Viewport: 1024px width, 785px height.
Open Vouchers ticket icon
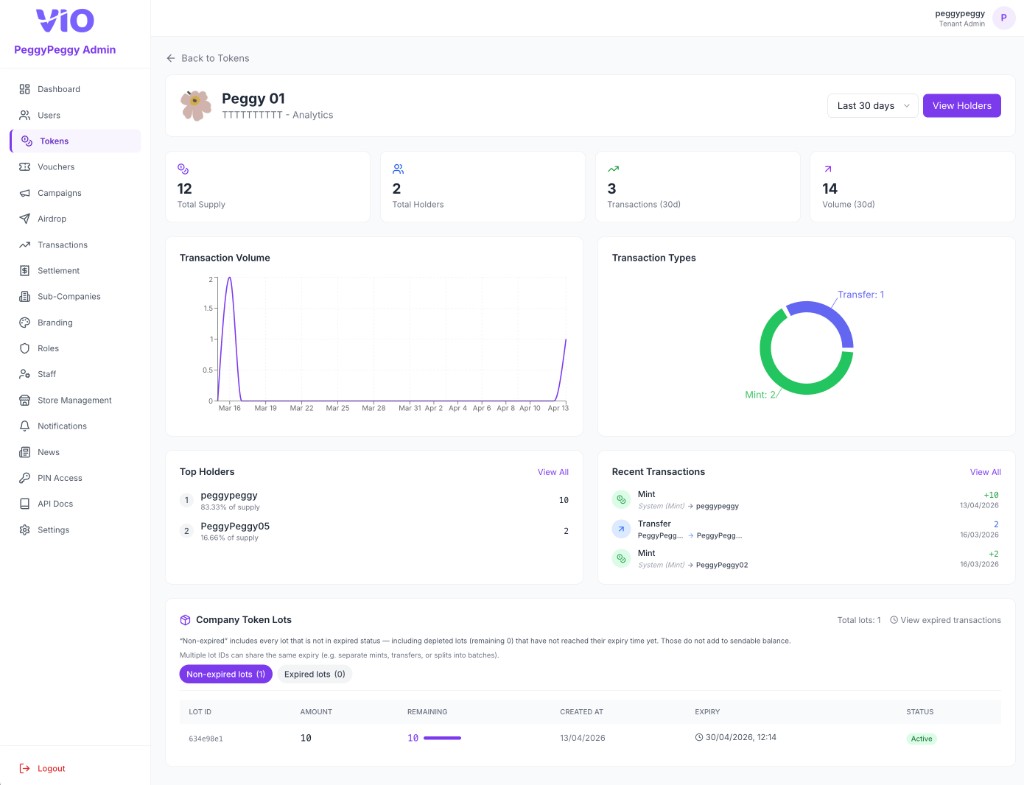(25, 167)
